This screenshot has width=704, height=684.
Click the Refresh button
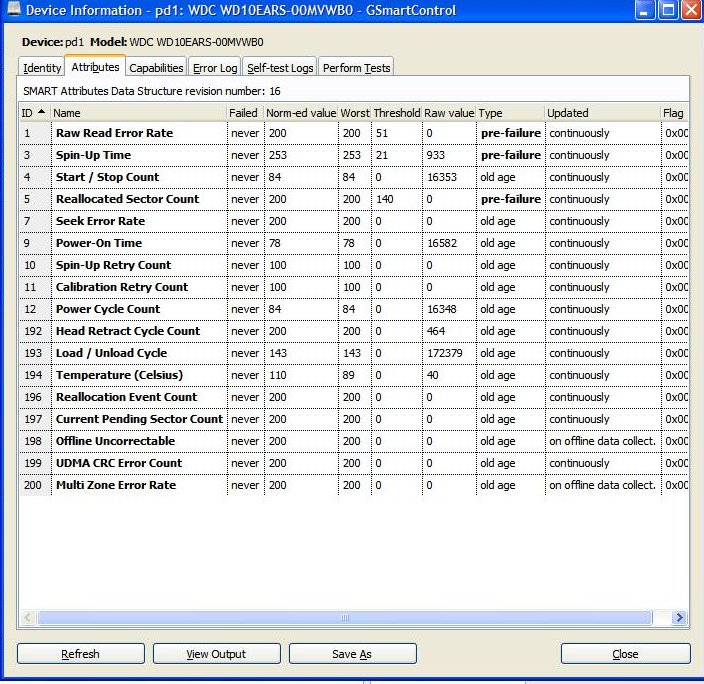point(81,654)
